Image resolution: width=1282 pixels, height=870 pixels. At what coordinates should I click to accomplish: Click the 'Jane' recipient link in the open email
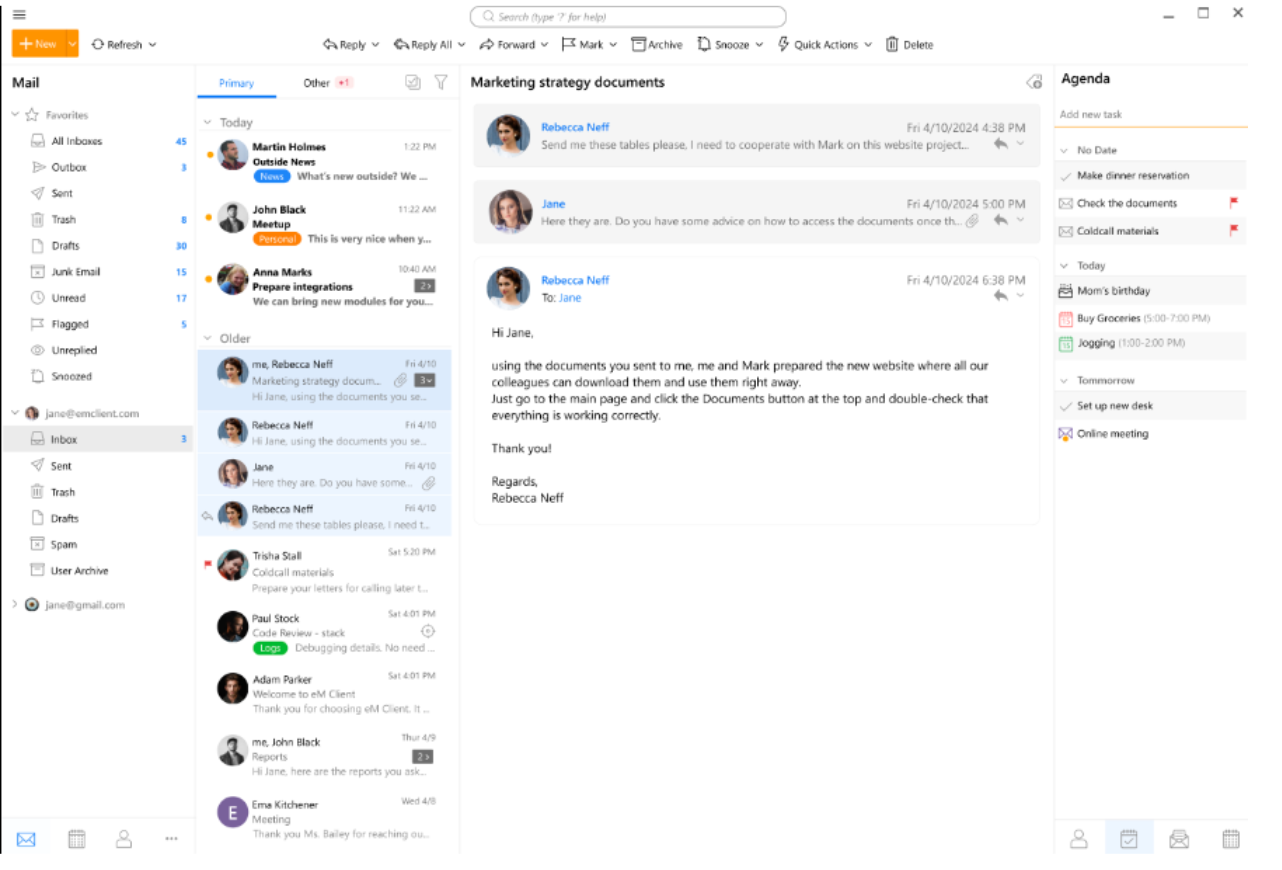click(x=569, y=298)
